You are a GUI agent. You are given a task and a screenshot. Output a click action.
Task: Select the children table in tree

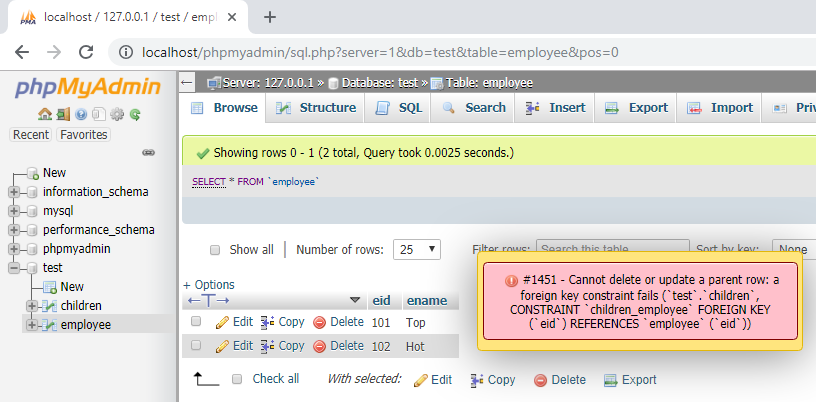coord(81,305)
